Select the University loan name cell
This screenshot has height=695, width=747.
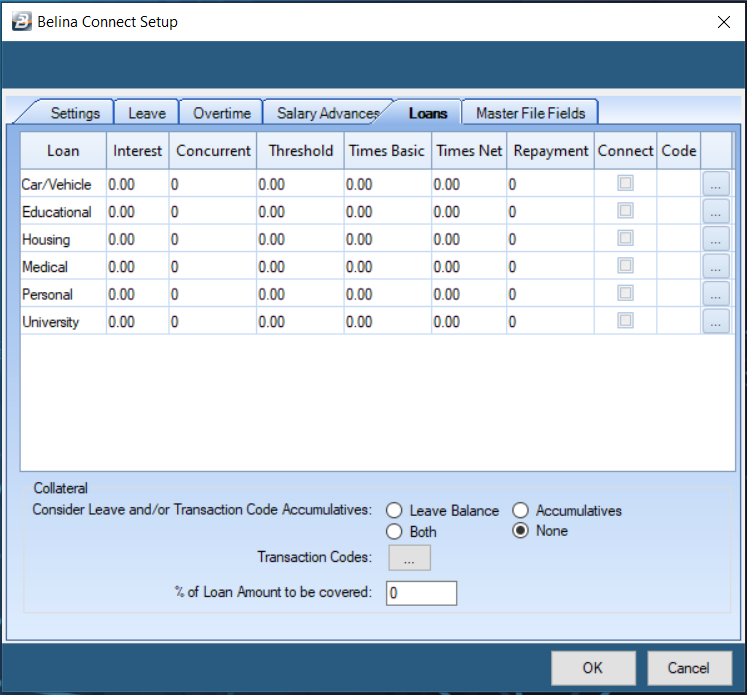pos(63,322)
